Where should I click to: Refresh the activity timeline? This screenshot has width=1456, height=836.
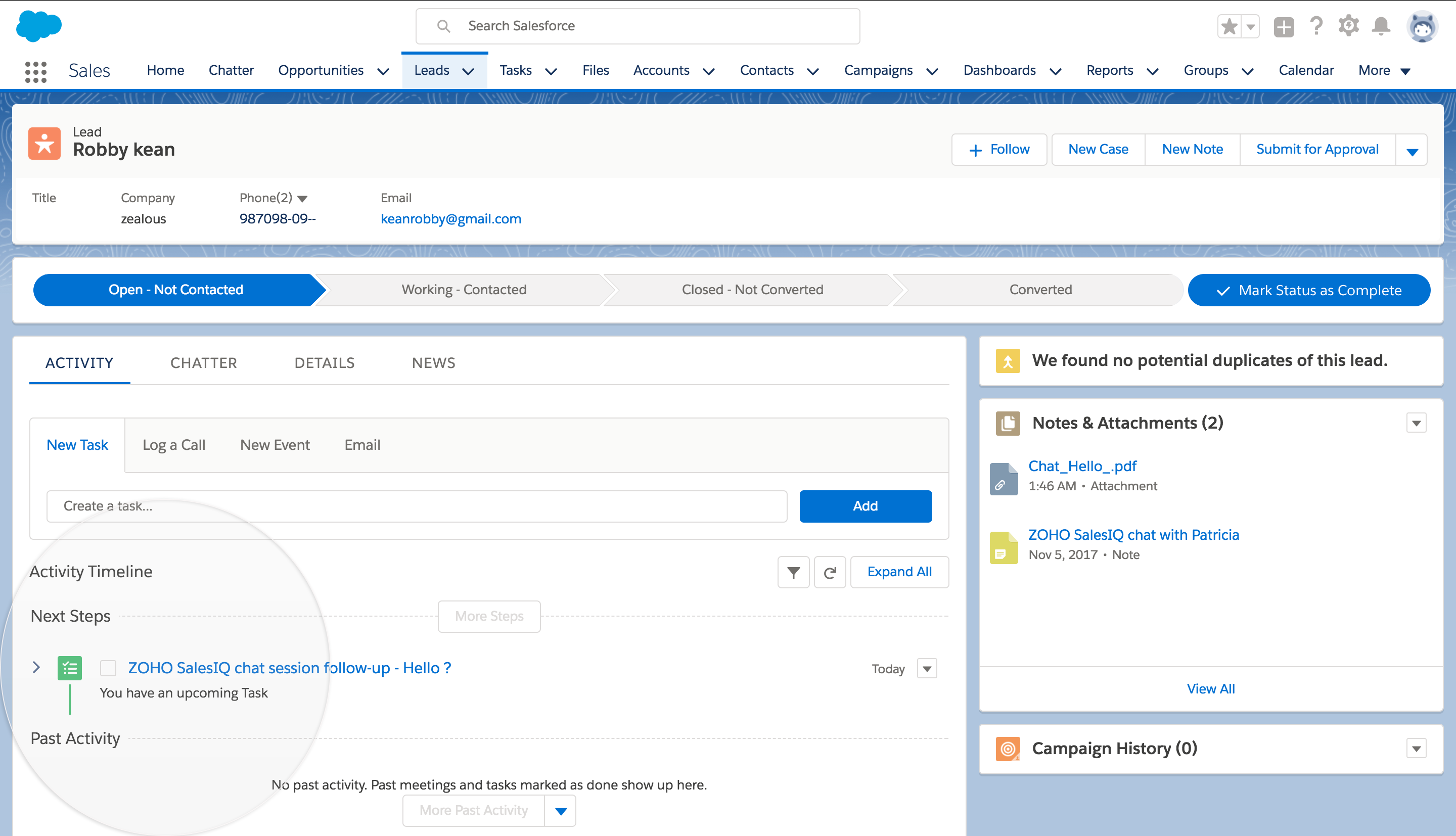tap(830, 572)
